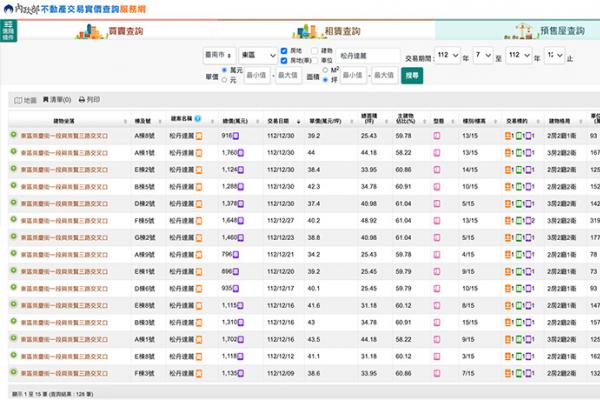Click purple icon beside total price 1,648
Screen dimensions: 600x400
click(x=241, y=220)
